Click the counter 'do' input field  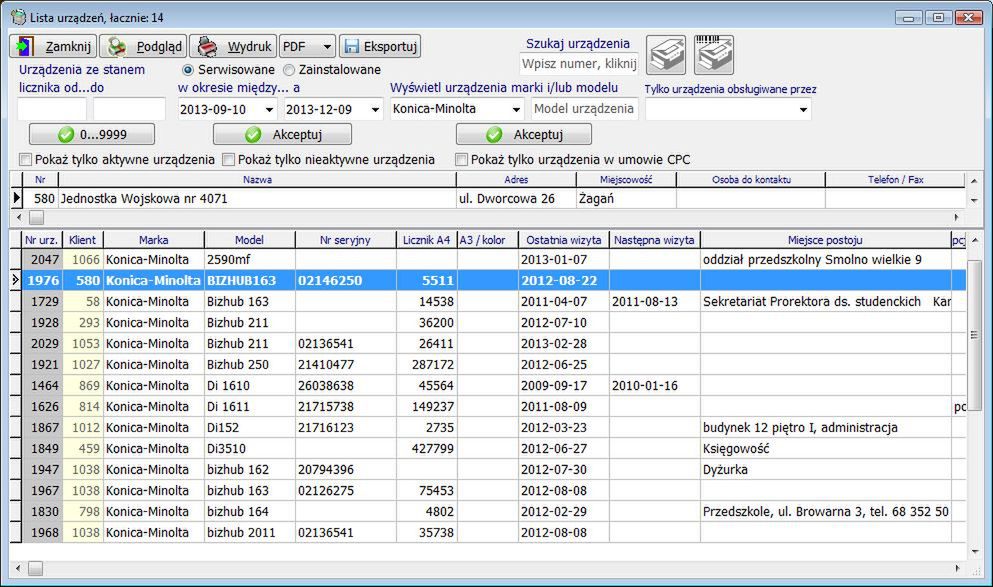point(129,109)
